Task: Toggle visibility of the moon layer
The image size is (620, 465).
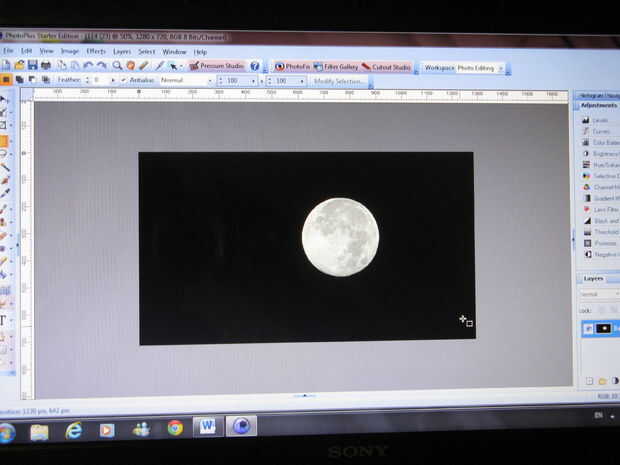Action: pyautogui.click(x=588, y=329)
